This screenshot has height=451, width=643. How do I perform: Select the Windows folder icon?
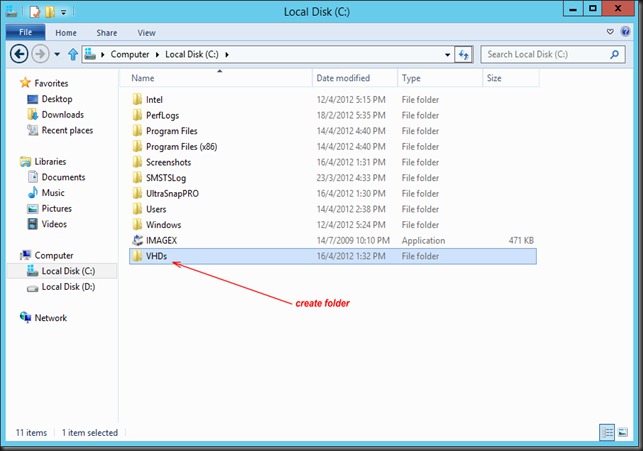pyautogui.click(x=137, y=225)
